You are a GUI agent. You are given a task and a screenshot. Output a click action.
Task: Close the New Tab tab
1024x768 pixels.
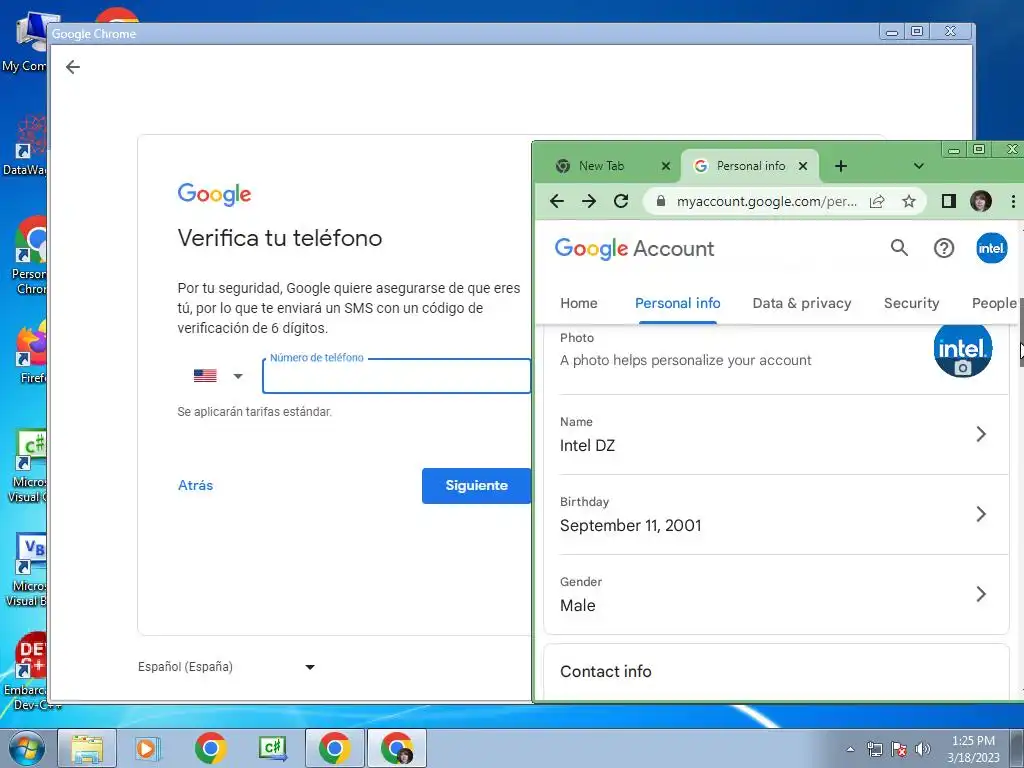click(665, 166)
